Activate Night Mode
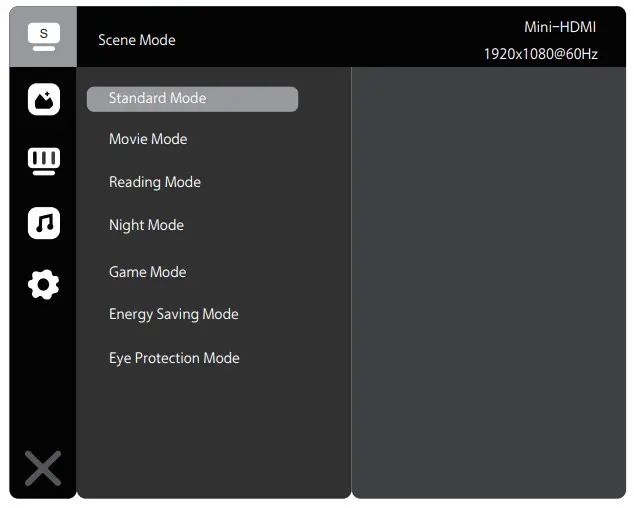Image resolution: width=634 pixels, height=508 pixels. (146, 225)
